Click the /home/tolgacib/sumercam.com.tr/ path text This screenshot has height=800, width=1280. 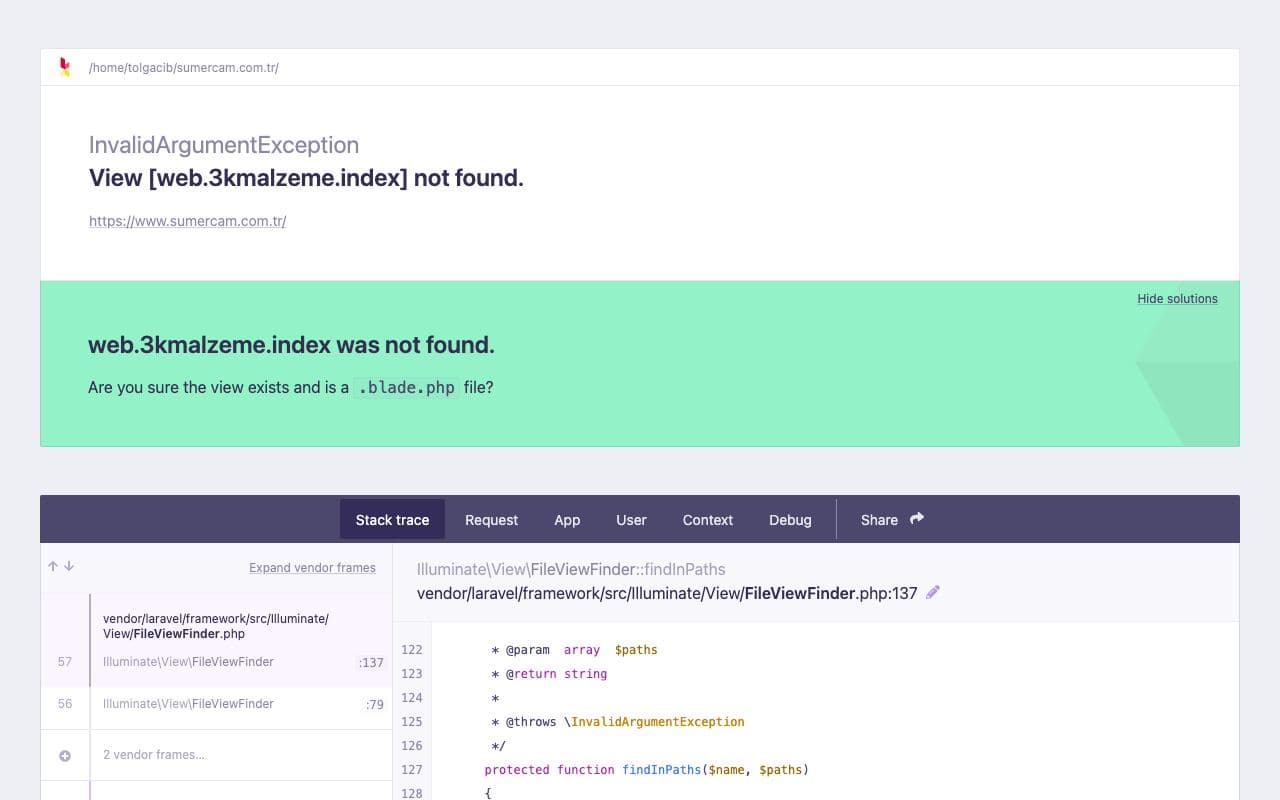tap(183, 68)
